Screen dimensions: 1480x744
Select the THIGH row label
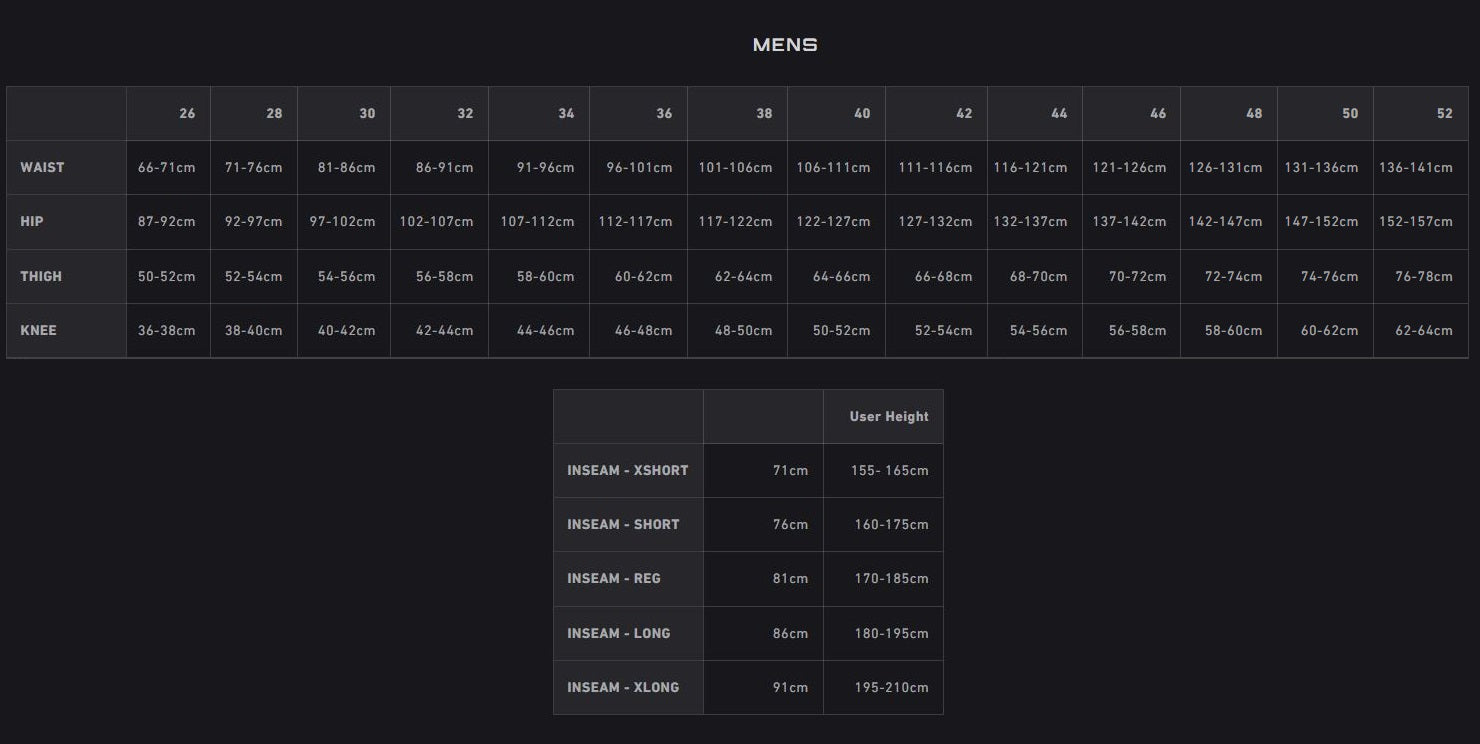(x=41, y=276)
